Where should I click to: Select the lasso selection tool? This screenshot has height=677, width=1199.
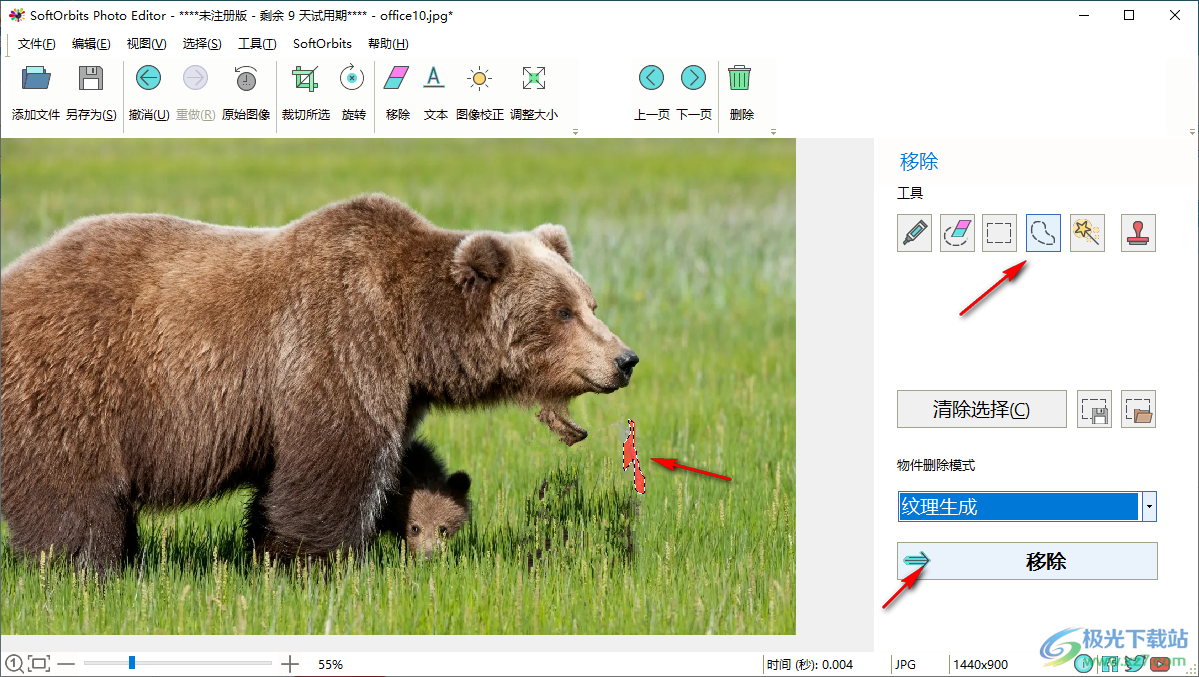[x=1043, y=232]
